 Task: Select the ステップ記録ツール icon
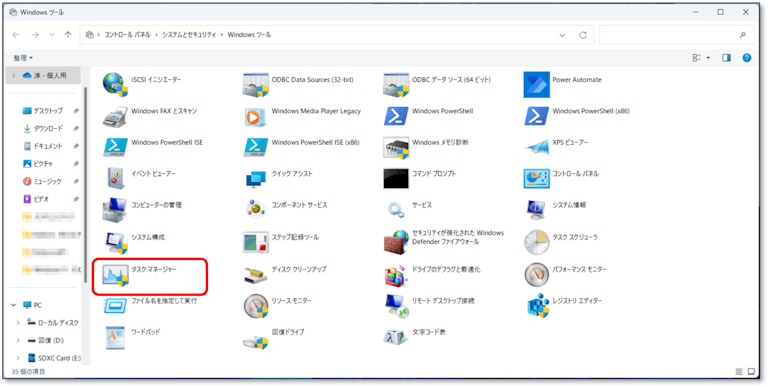coord(256,242)
